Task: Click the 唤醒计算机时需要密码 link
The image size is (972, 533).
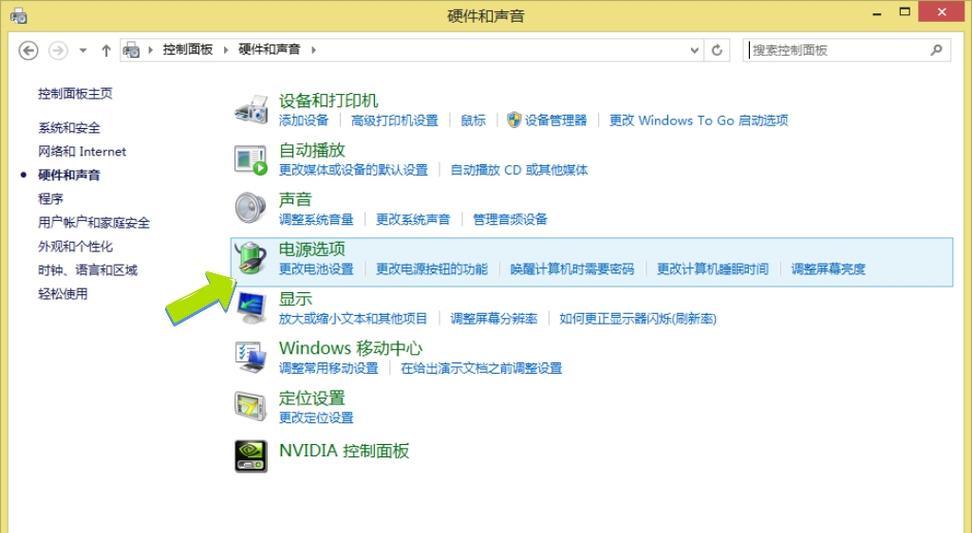Action: pos(572,269)
